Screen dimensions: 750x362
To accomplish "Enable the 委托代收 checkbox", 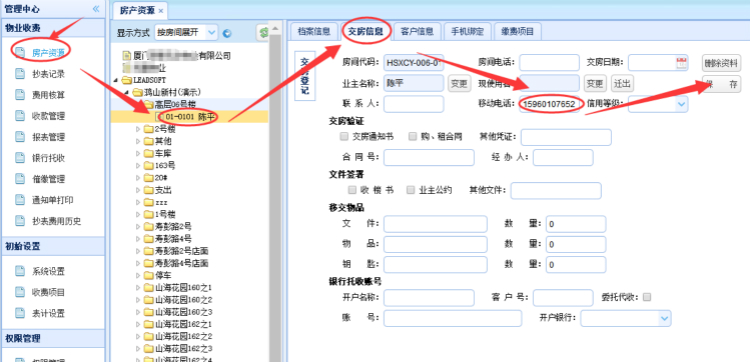I will click(647, 297).
